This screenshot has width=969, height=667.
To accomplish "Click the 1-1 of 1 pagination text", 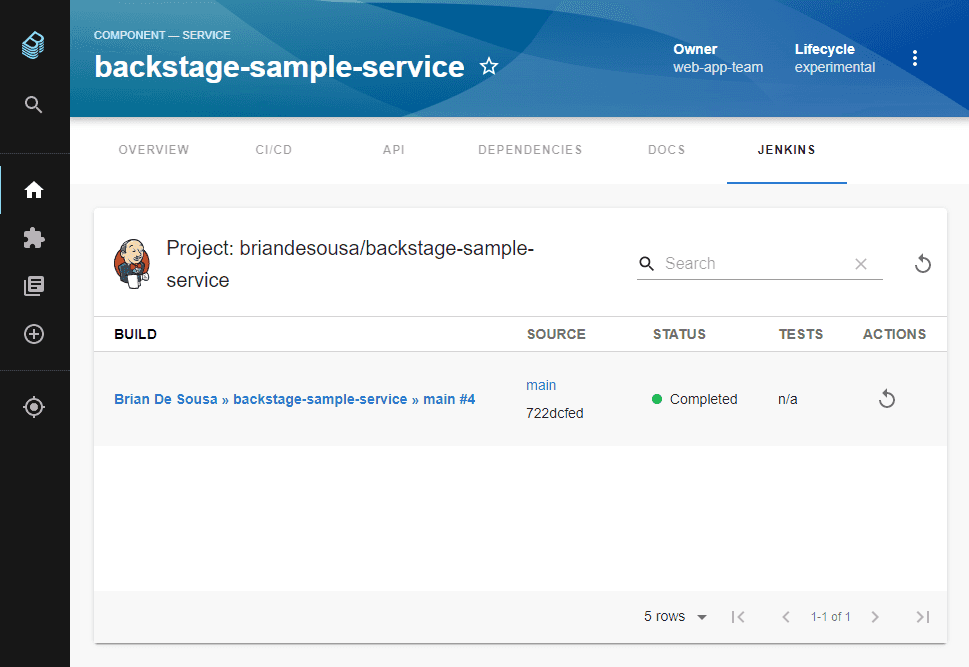I will [831, 616].
